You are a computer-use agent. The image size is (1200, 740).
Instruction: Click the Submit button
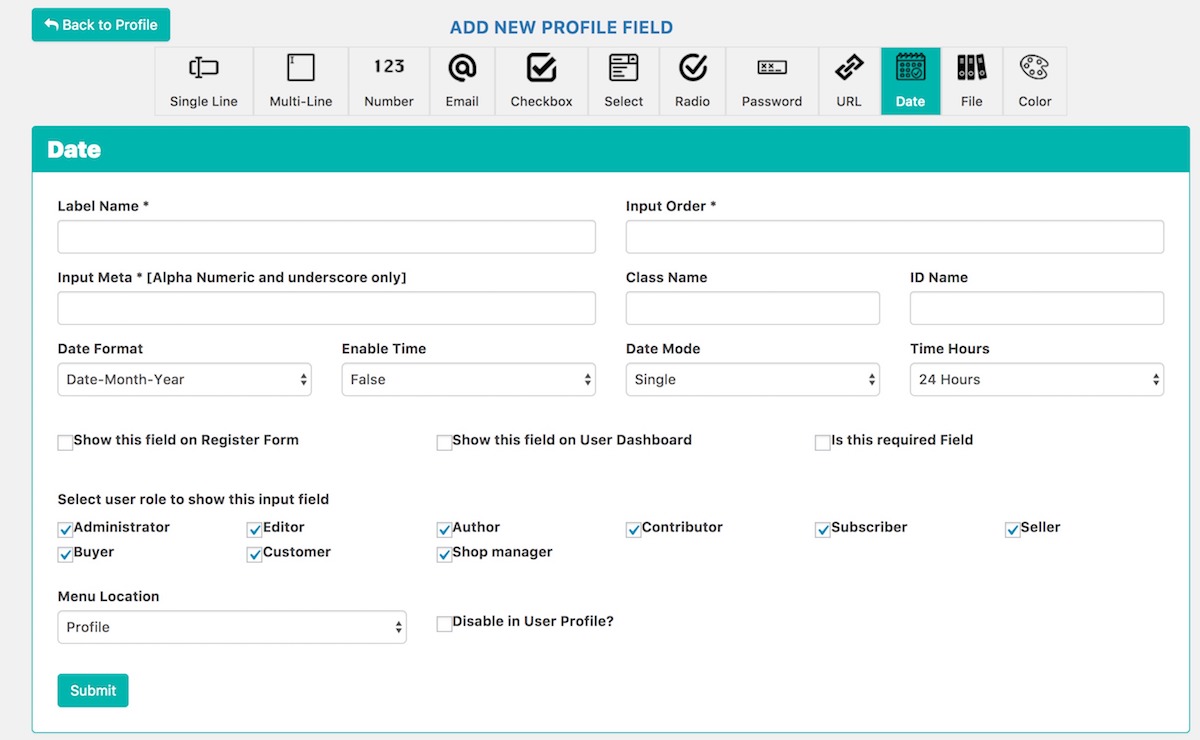[93, 690]
